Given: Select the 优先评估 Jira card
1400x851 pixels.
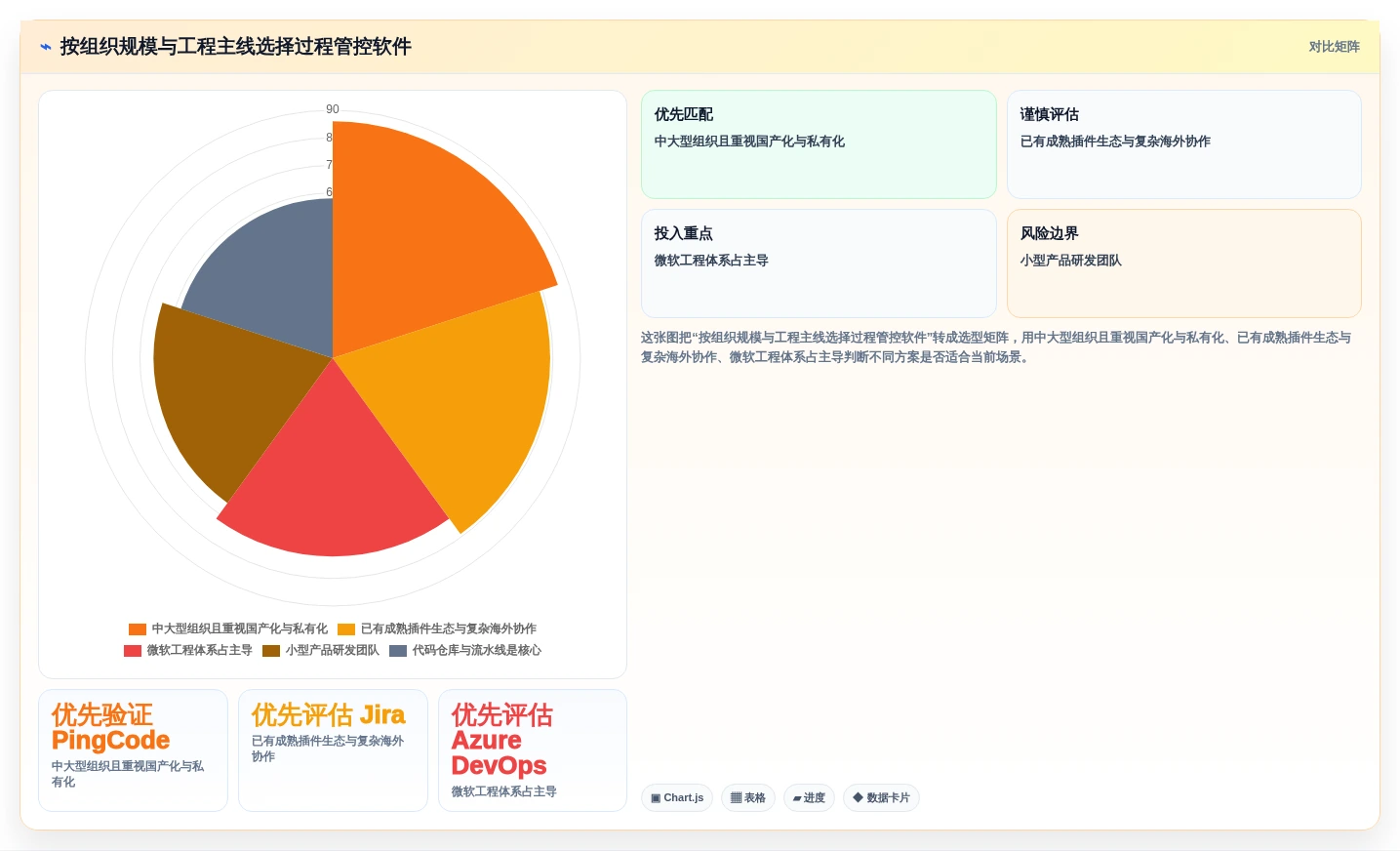Looking at the screenshot, I should pyautogui.click(x=333, y=750).
